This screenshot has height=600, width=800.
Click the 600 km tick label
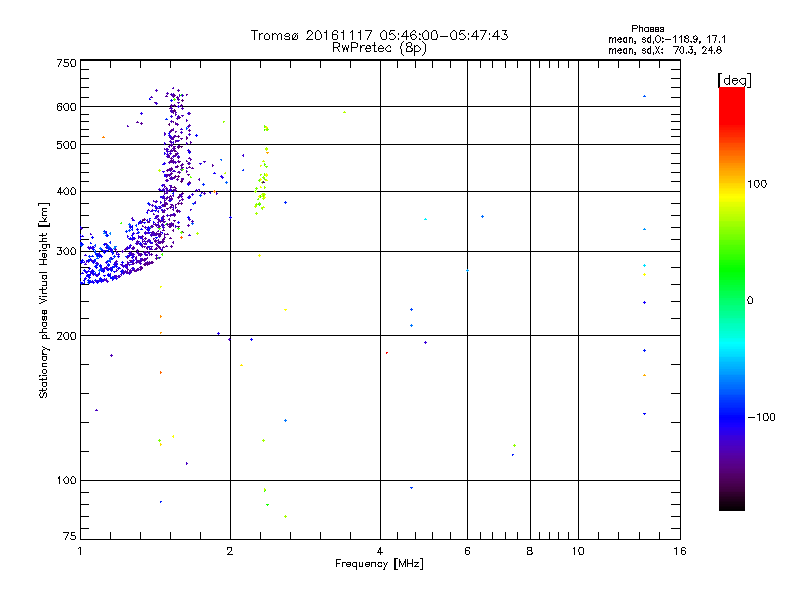pos(66,107)
